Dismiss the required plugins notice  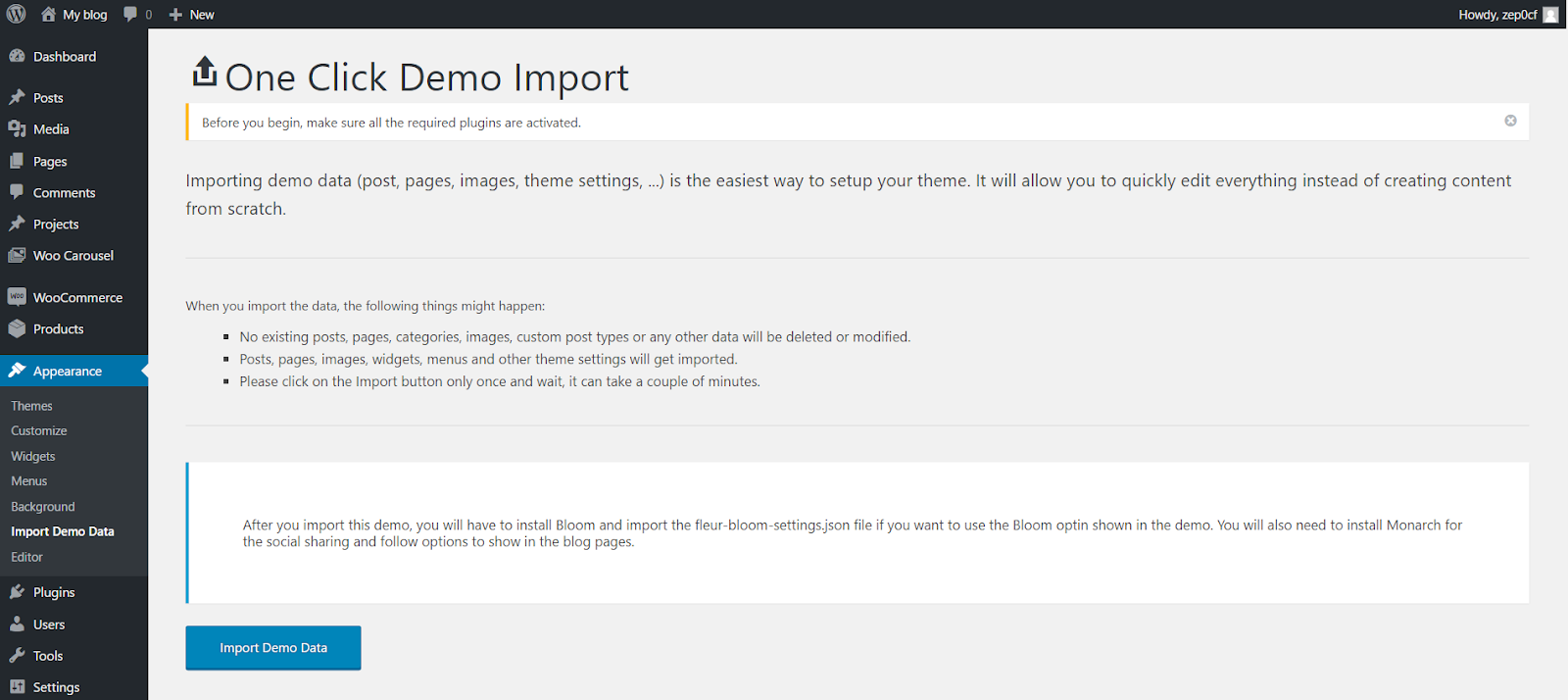[x=1510, y=121]
